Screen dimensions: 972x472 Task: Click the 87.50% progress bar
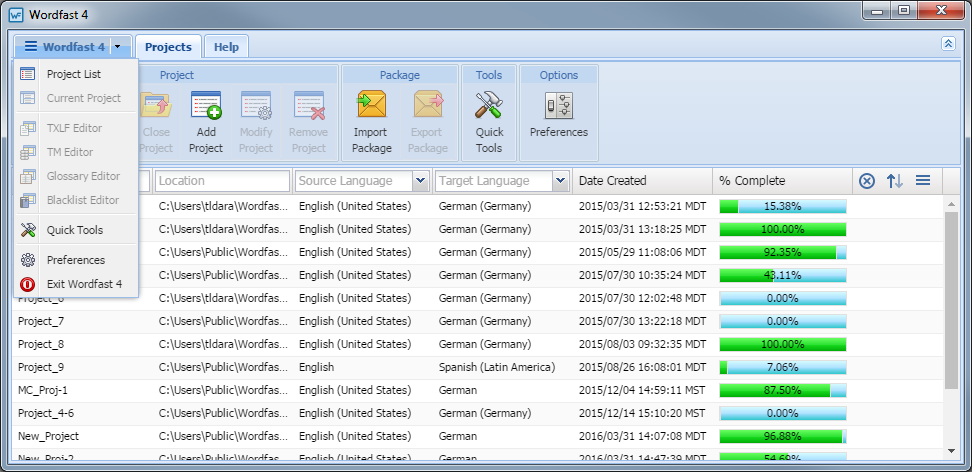click(782, 390)
